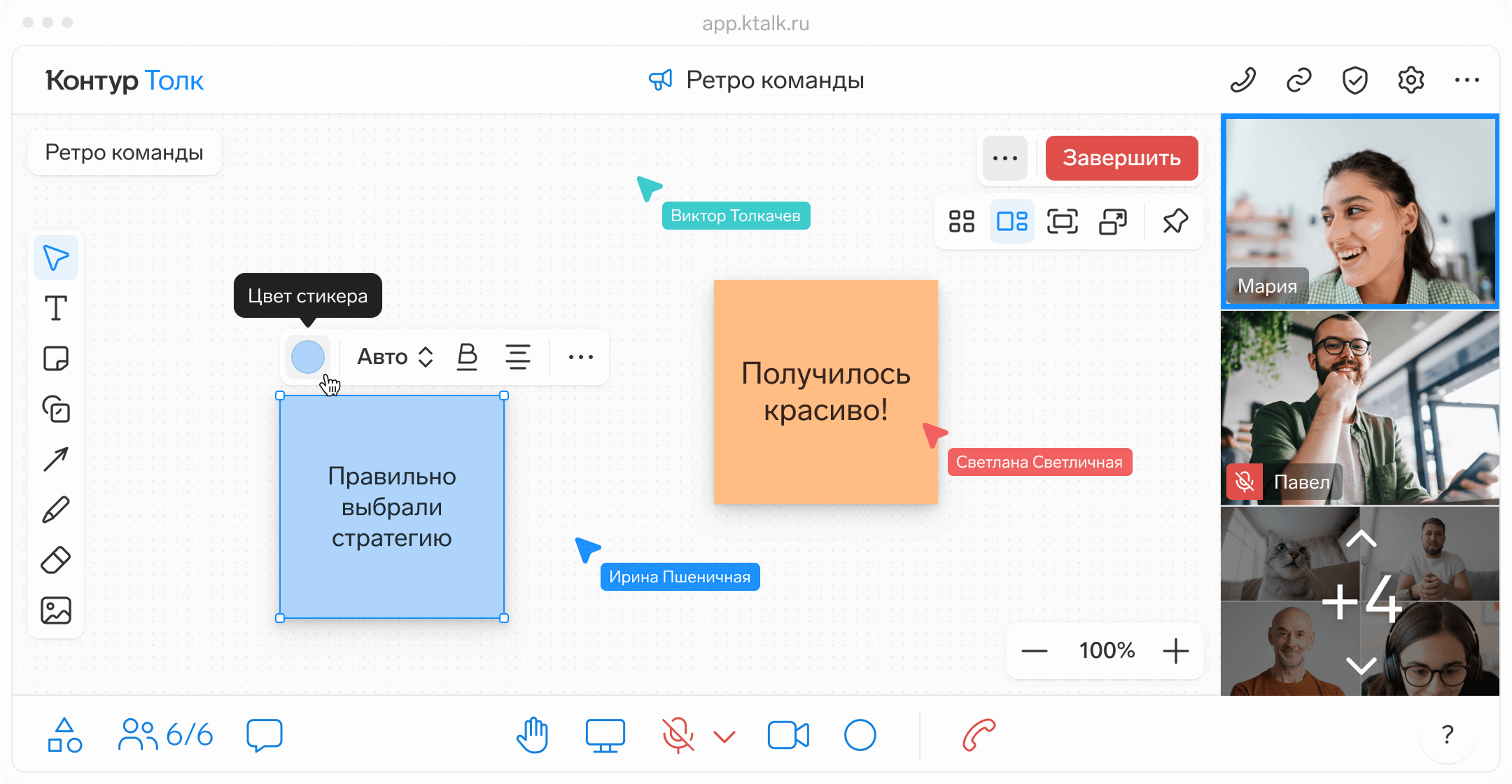
Task: Raise hand in the bottom bar
Action: [x=533, y=735]
